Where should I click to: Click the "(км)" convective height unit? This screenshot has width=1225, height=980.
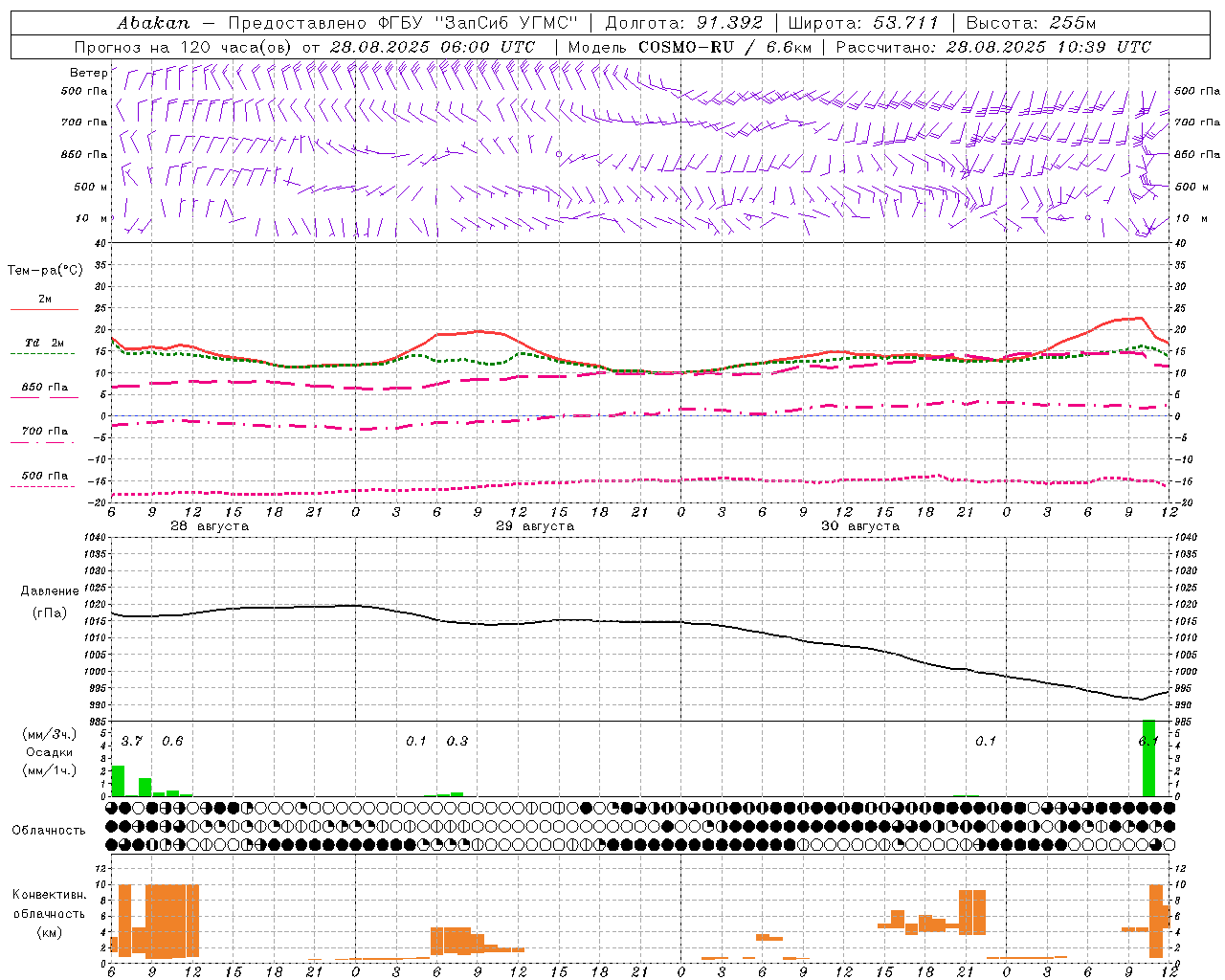pos(50,932)
